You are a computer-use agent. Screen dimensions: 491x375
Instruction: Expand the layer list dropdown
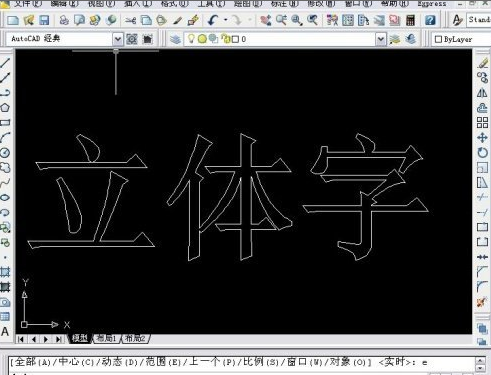(x=381, y=39)
